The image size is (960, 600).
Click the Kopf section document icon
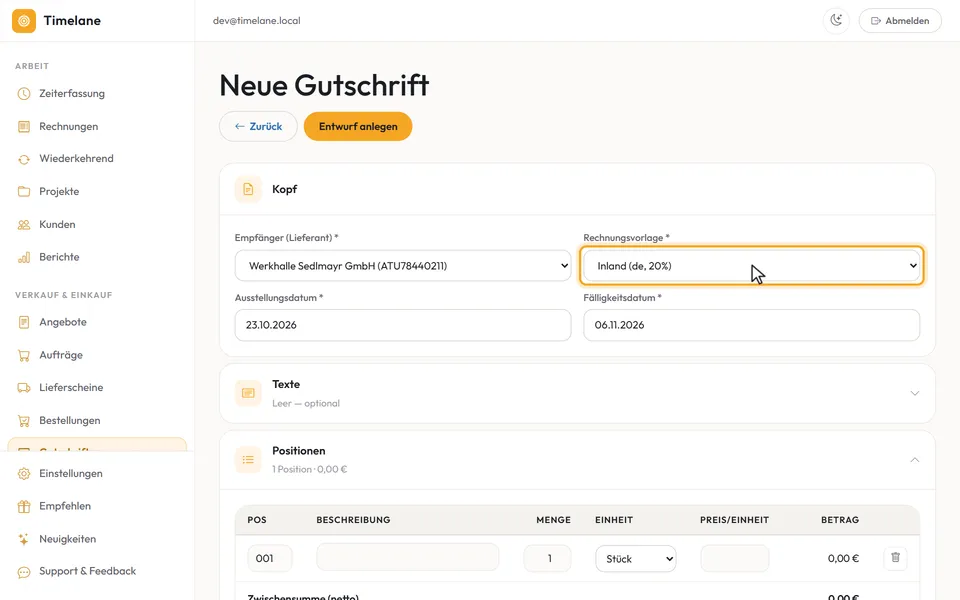248,189
